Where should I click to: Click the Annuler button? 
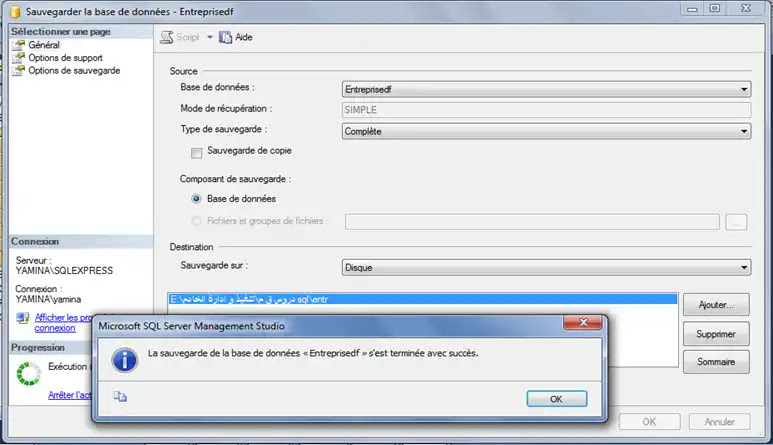click(x=719, y=422)
